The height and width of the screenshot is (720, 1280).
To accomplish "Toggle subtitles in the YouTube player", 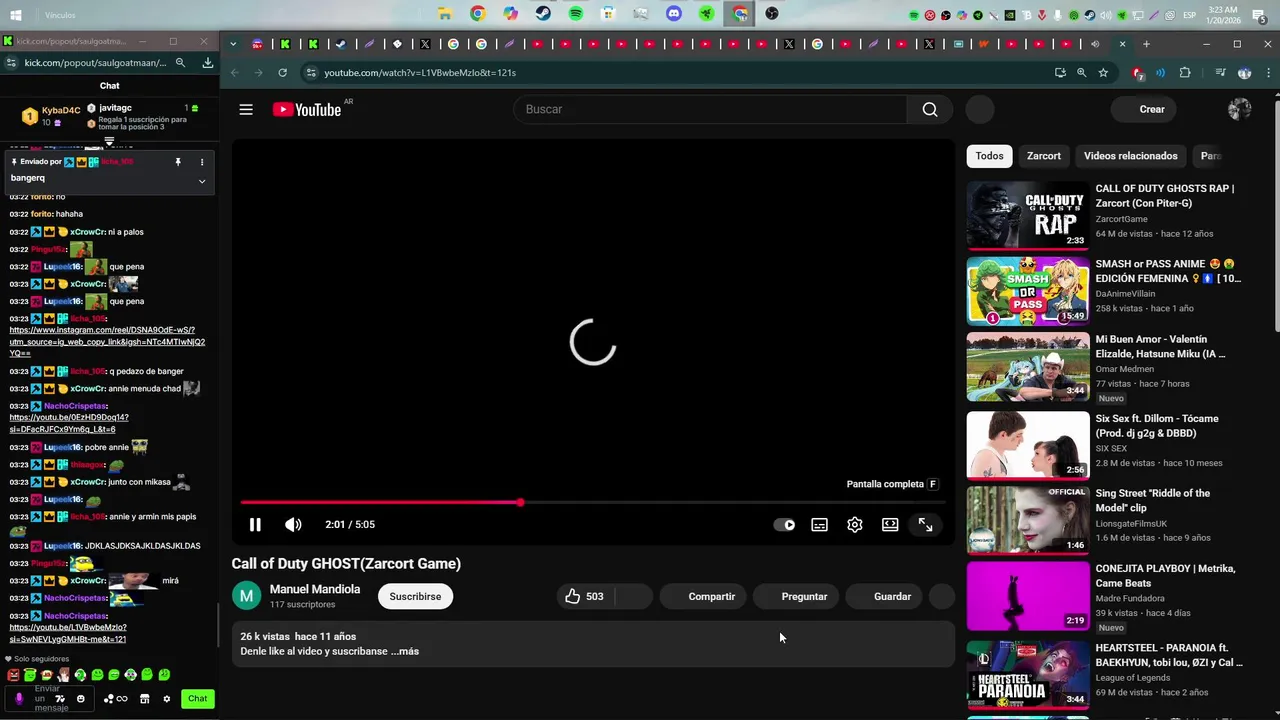I will (819, 525).
